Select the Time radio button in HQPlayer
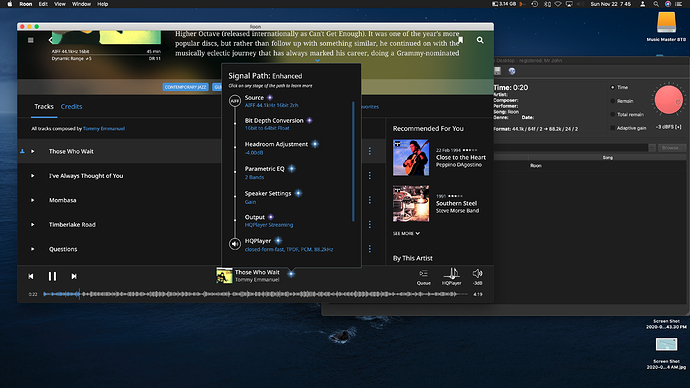This screenshot has width=690, height=388. coord(613,87)
